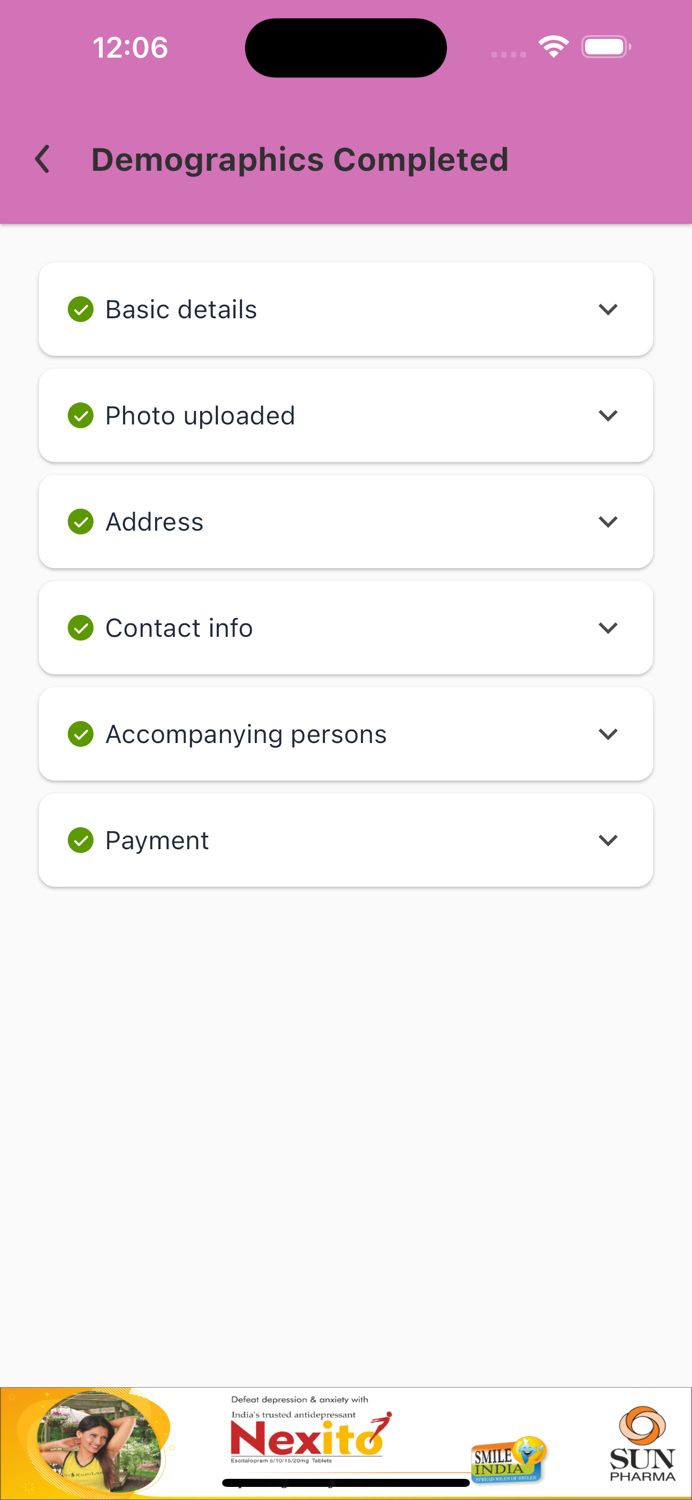
Task: Open the Accompanying persons label
Action: click(246, 735)
